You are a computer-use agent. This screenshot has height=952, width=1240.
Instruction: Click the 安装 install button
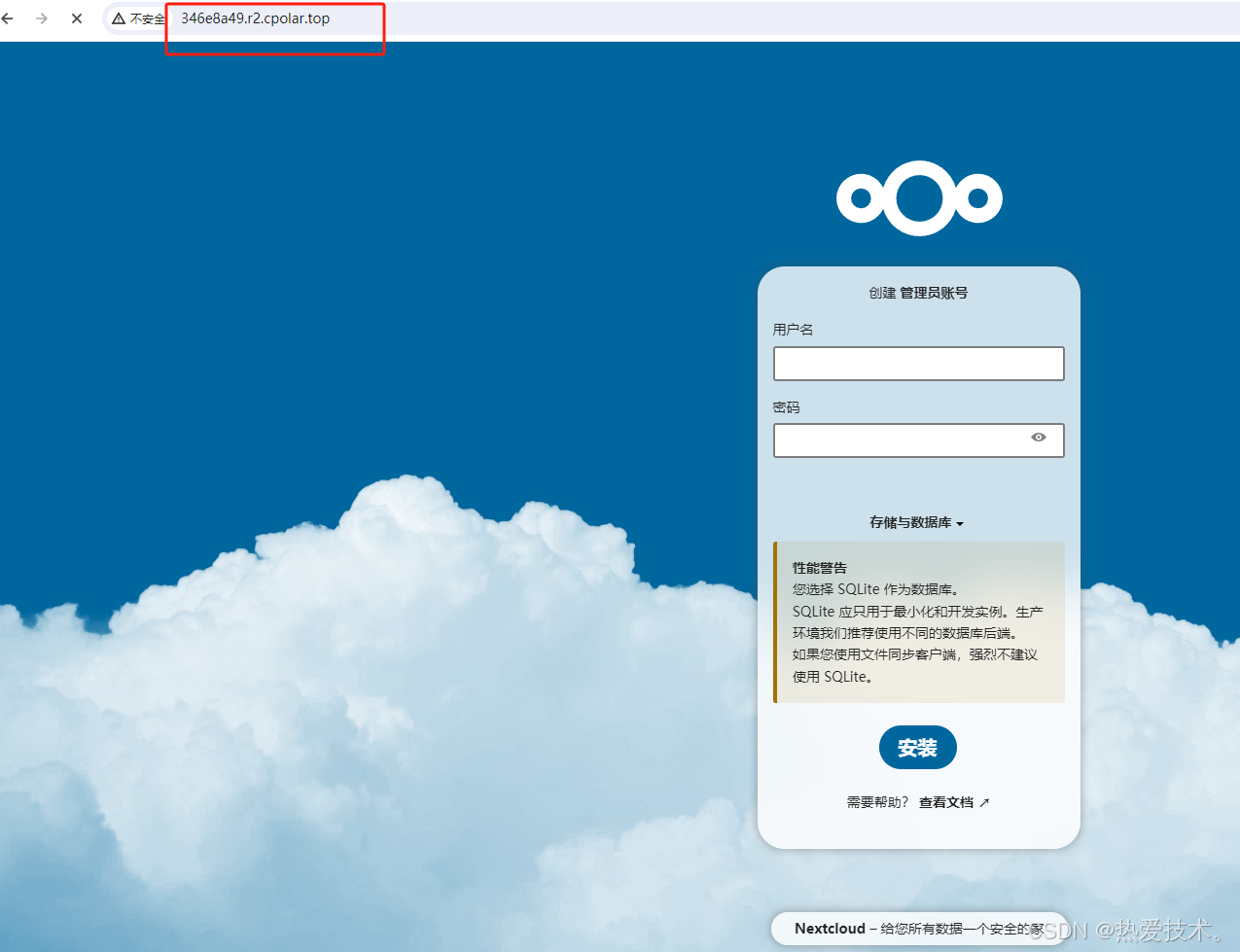(x=918, y=748)
